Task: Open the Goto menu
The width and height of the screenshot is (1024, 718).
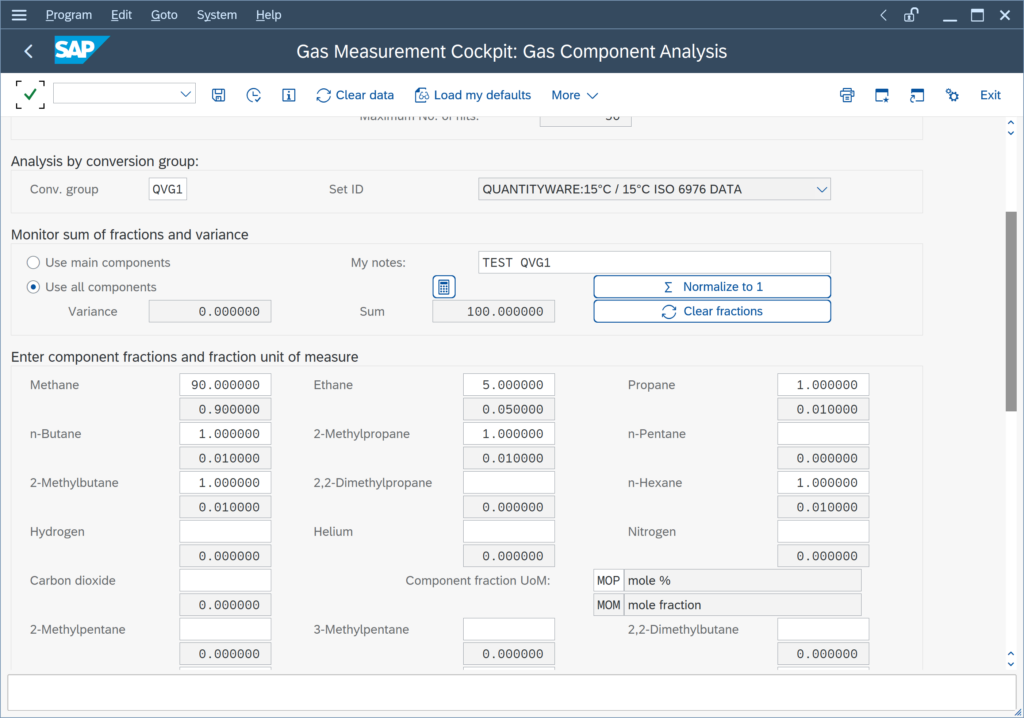Action: click(x=164, y=14)
